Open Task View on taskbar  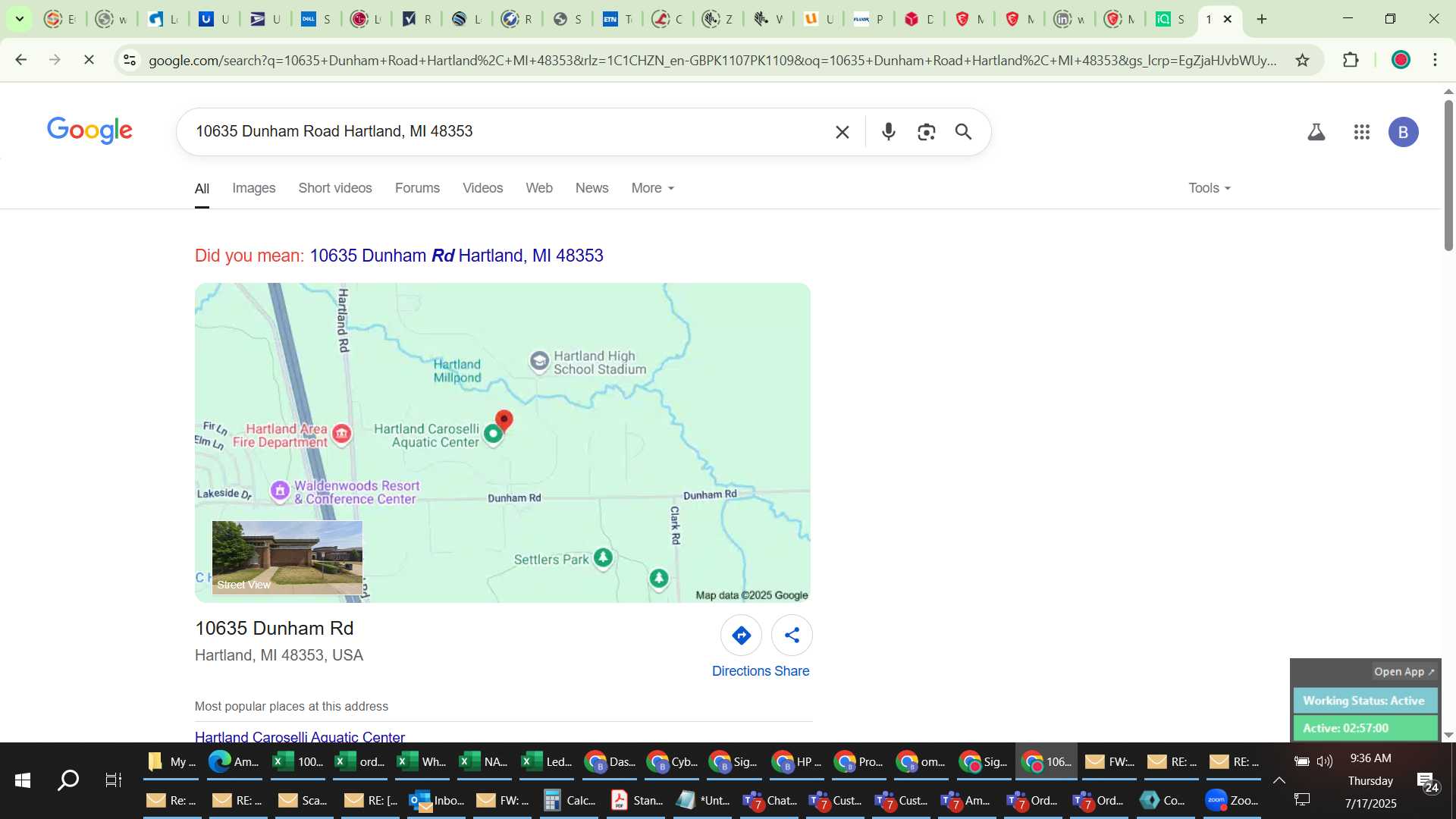click(113, 780)
